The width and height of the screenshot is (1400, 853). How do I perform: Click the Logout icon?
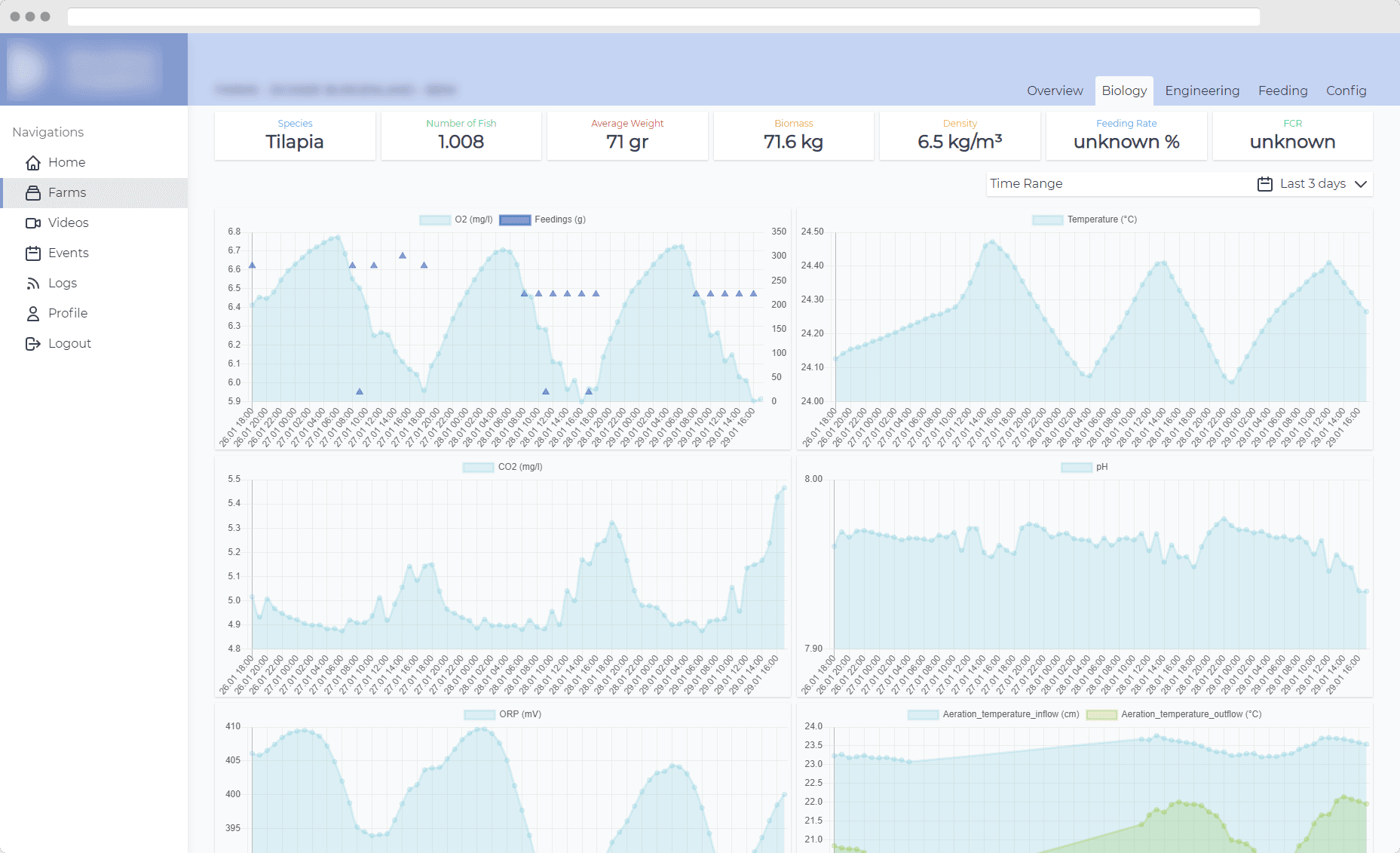click(33, 343)
